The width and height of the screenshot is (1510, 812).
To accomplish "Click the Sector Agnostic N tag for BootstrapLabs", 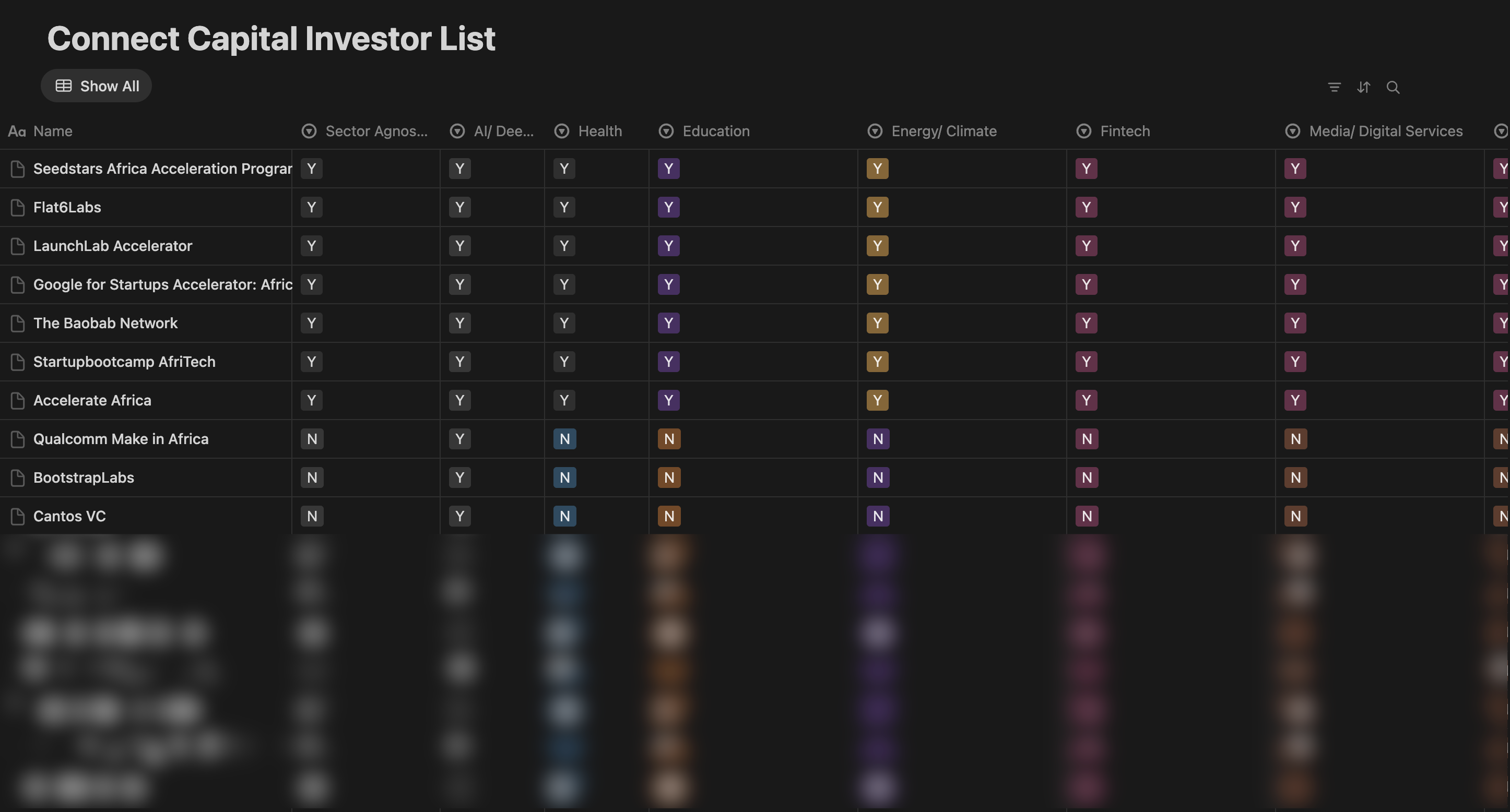I will point(312,477).
